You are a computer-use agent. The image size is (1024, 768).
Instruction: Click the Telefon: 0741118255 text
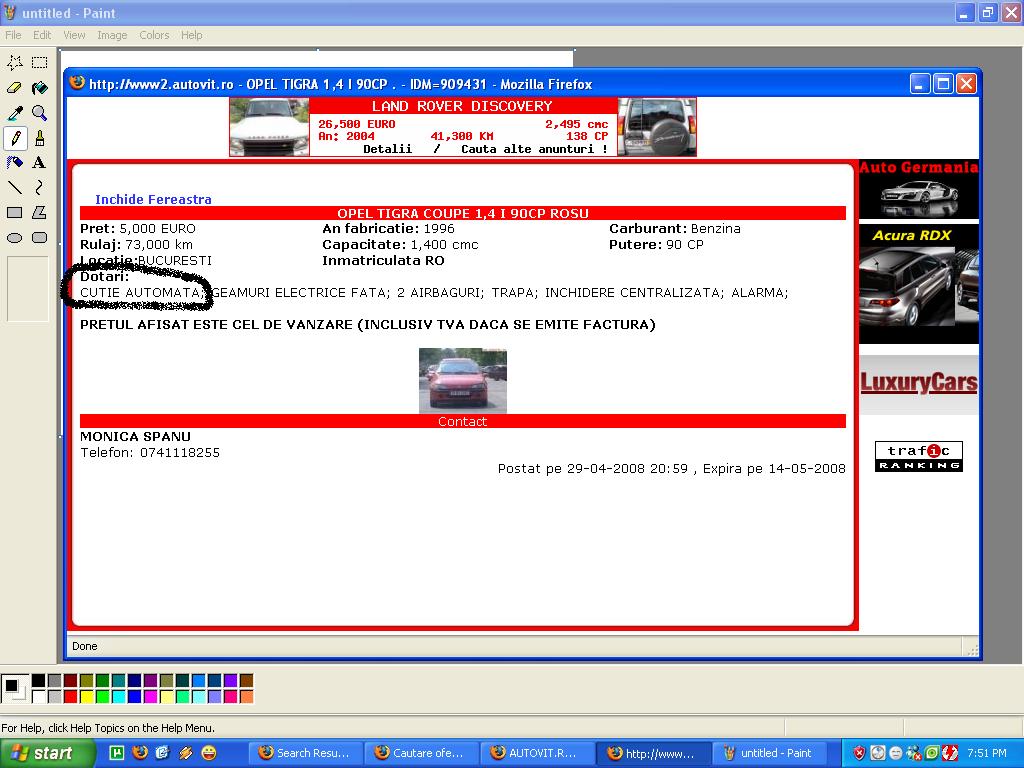pyautogui.click(x=150, y=453)
